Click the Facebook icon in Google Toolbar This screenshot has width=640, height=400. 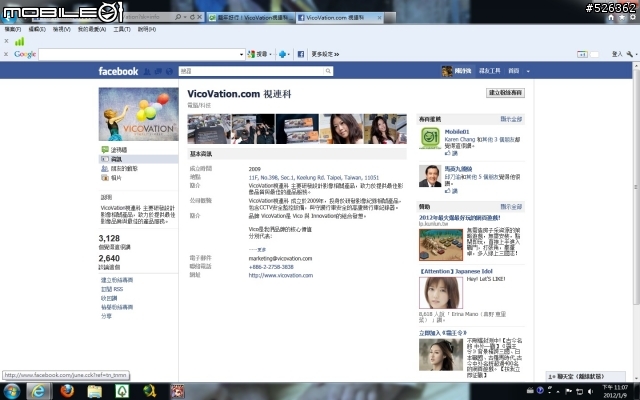(x=301, y=54)
